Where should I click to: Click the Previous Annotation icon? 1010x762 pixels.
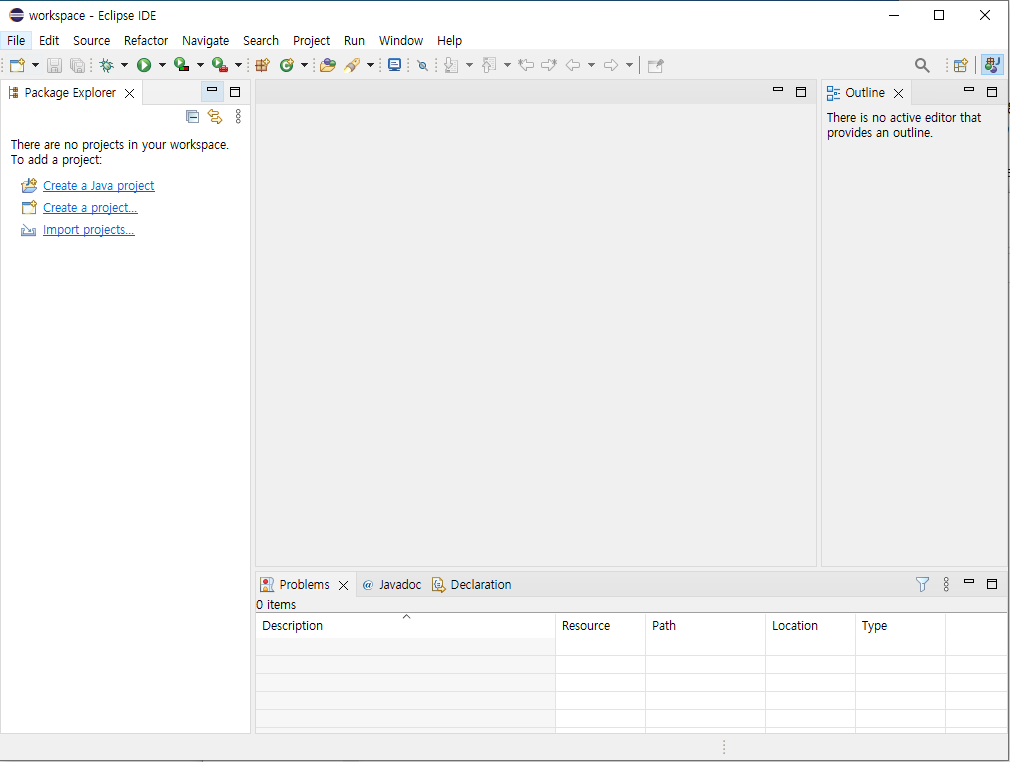[x=489, y=65]
